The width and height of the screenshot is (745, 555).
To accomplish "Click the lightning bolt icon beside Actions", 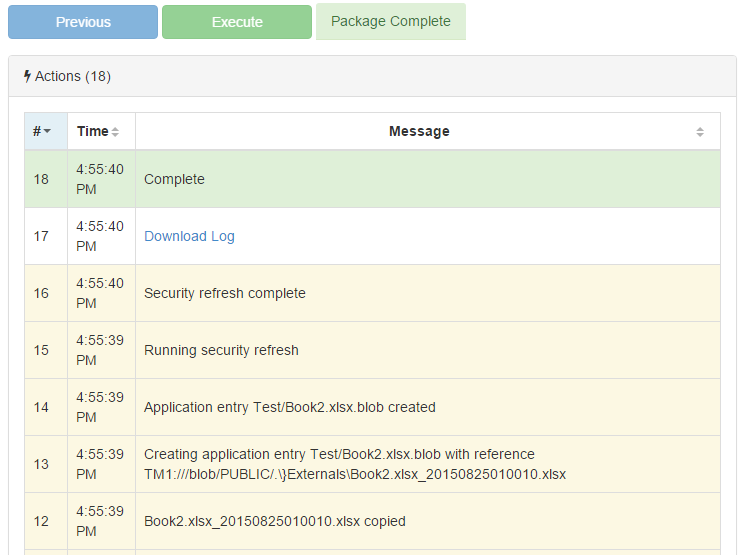I will (x=27, y=76).
